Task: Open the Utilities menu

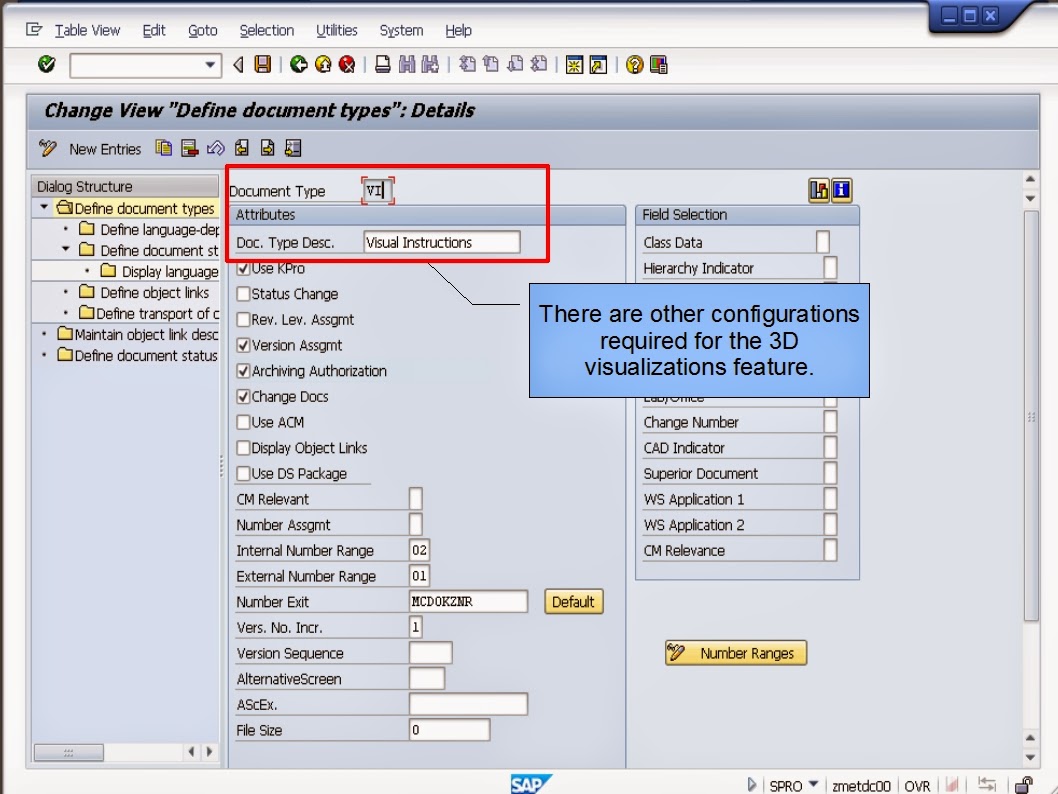Action: click(x=336, y=30)
